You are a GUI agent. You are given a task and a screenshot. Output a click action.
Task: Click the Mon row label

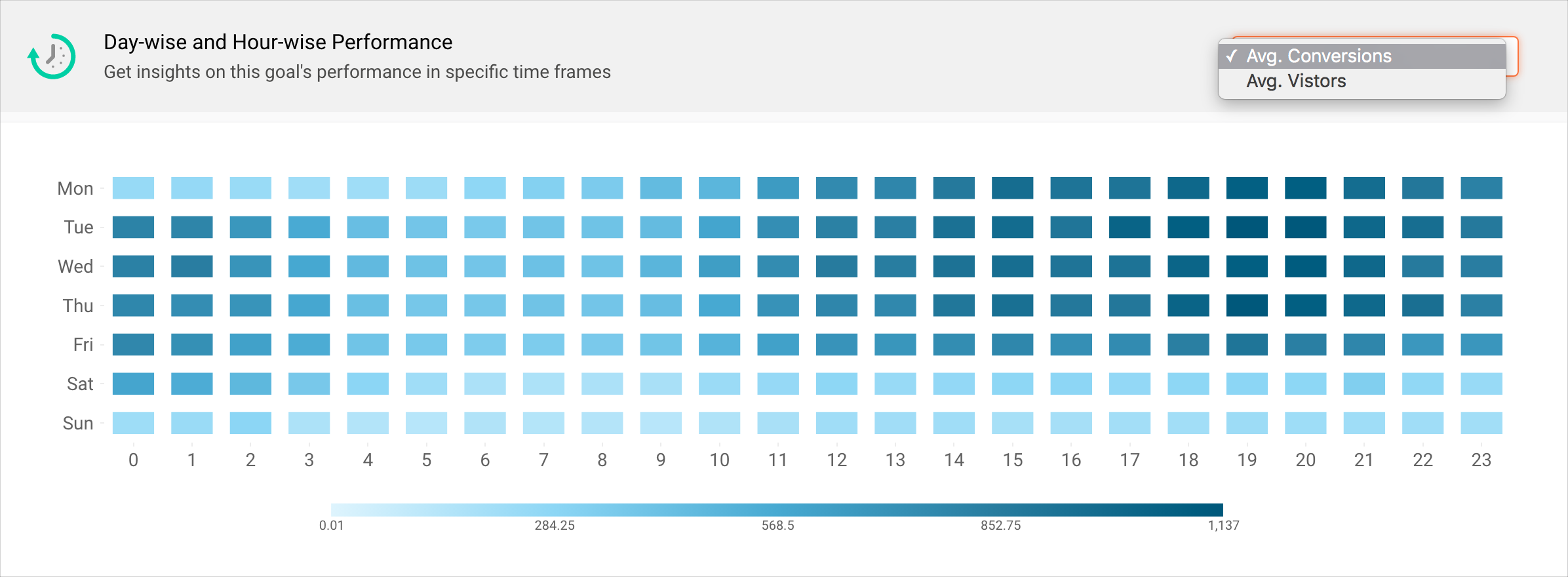pyautogui.click(x=75, y=189)
